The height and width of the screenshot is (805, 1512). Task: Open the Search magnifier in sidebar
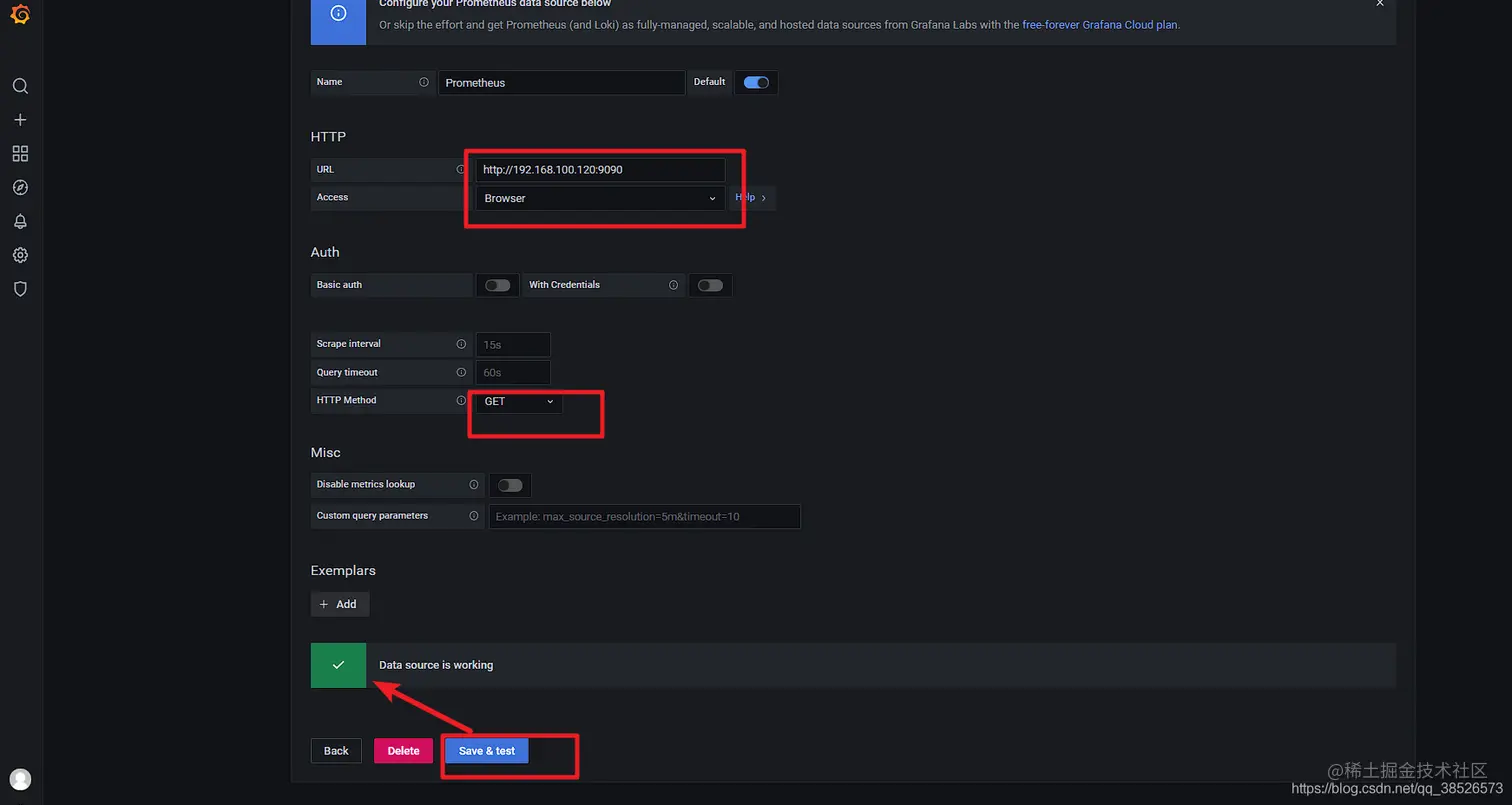coord(20,86)
